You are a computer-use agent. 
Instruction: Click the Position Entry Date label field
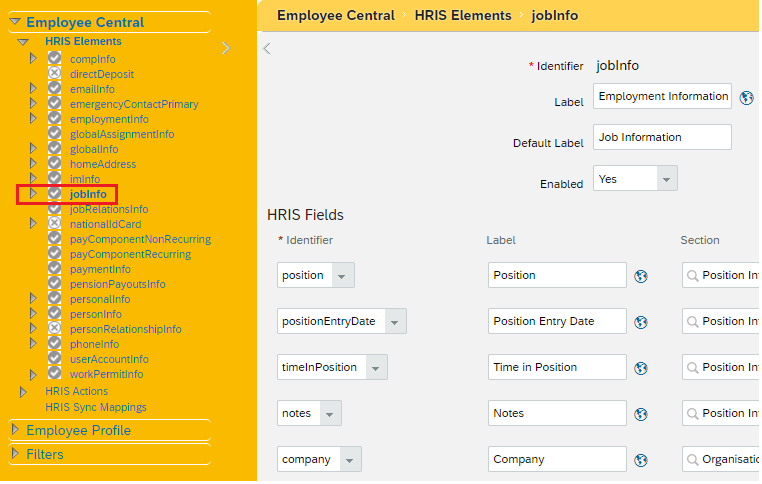[557, 321]
